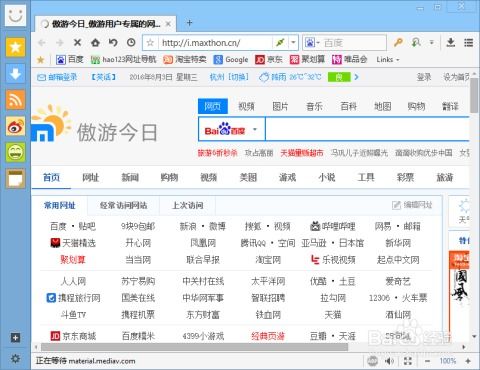Click the 登录 login link
Screen dimensions: 480x370
(x=424, y=77)
